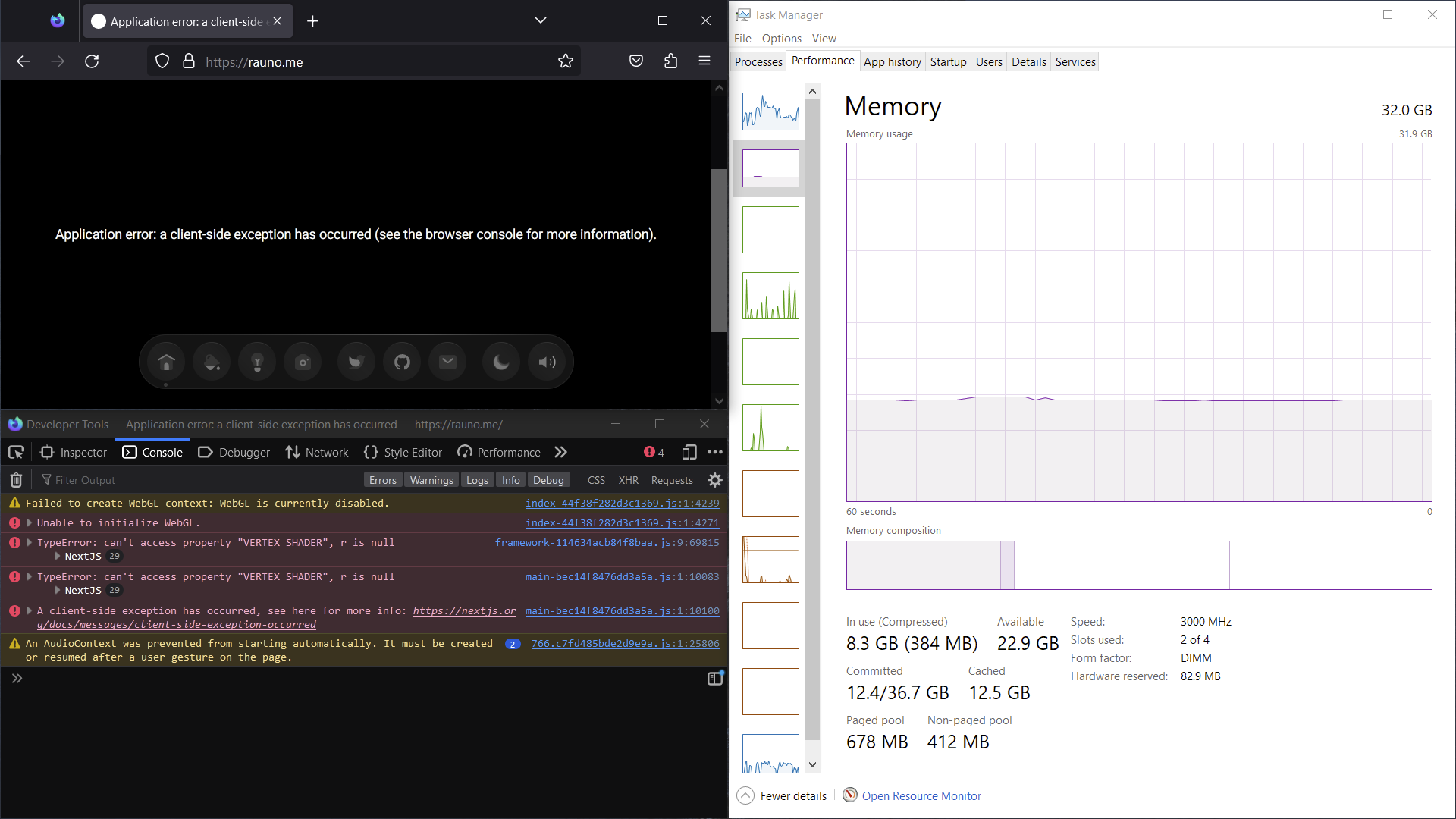The width and height of the screenshot is (1456, 819).
Task: Toggle dark mode with the moon icon
Action: coord(500,362)
